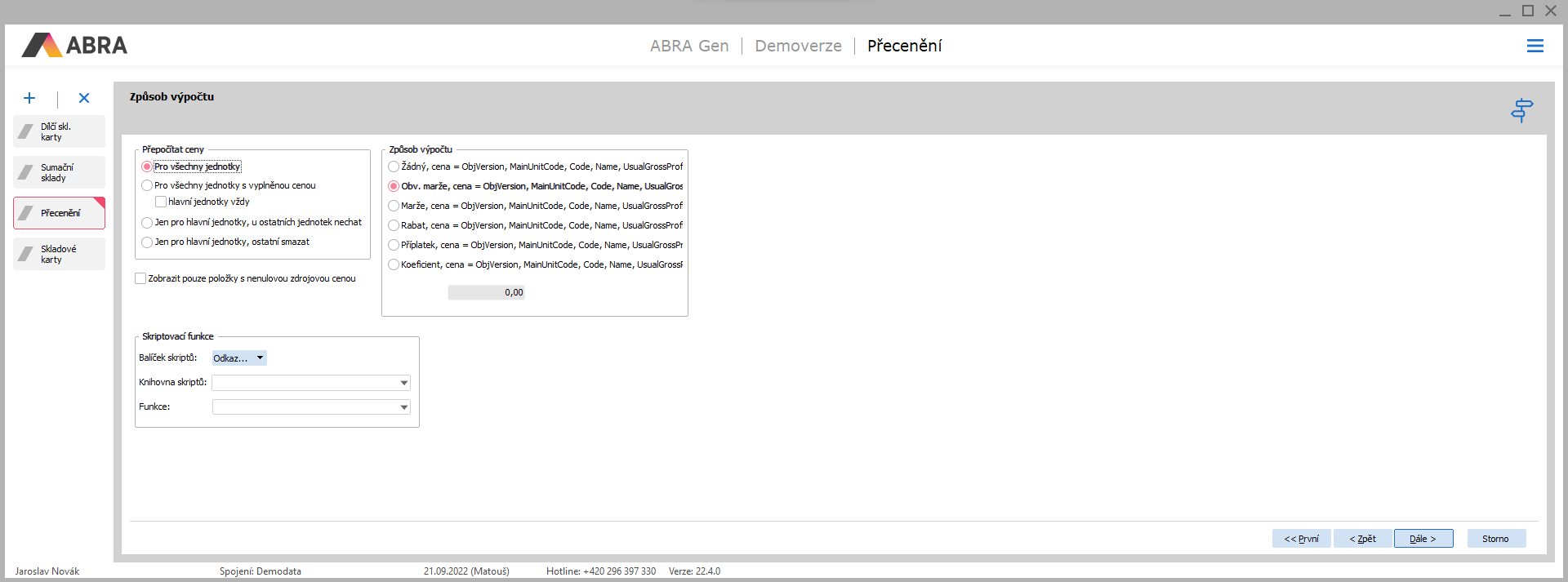Open the hamburger menu icon
The image size is (1568, 582).
[x=1535, y=47]
